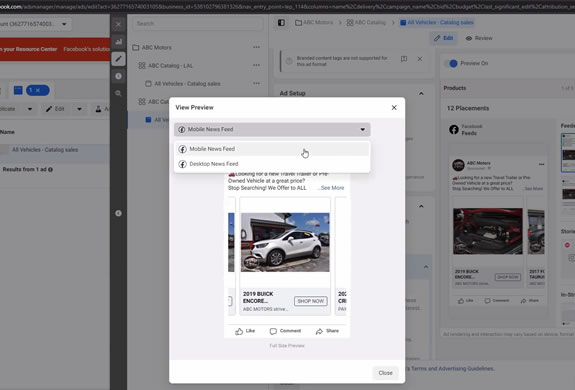Open ad options menu on ABC Motors preview post
The height and width of the screenshot is (390, 575).
pyautogui.click(x=541, y=164)
